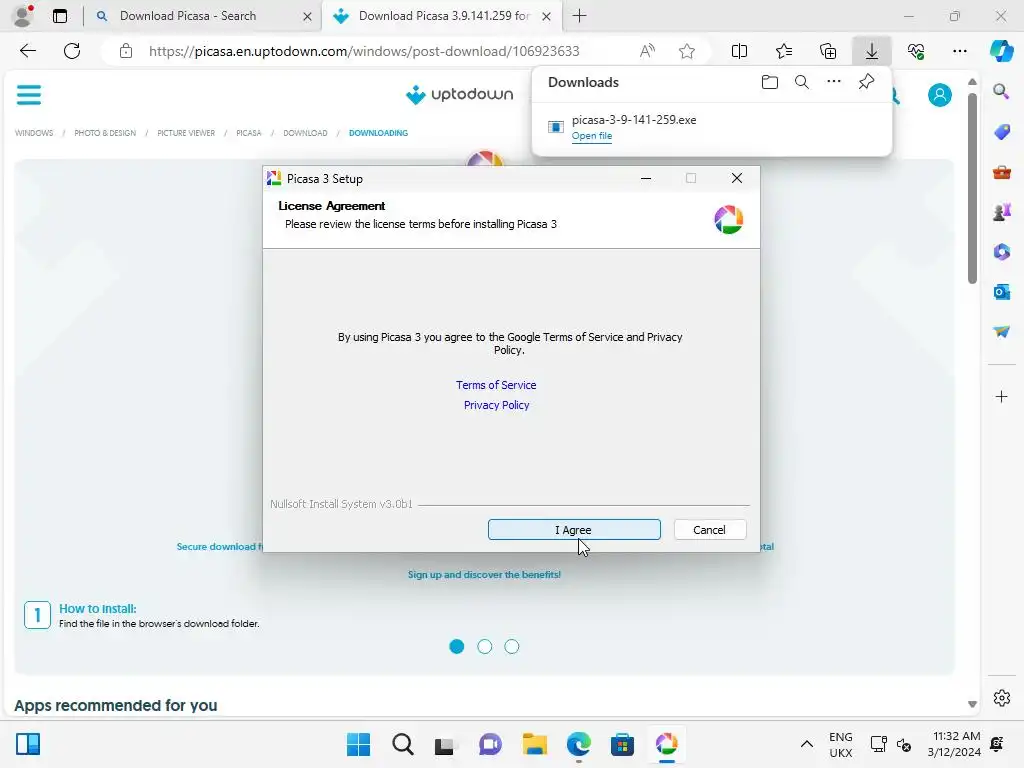Open a new browser tab

579,16
